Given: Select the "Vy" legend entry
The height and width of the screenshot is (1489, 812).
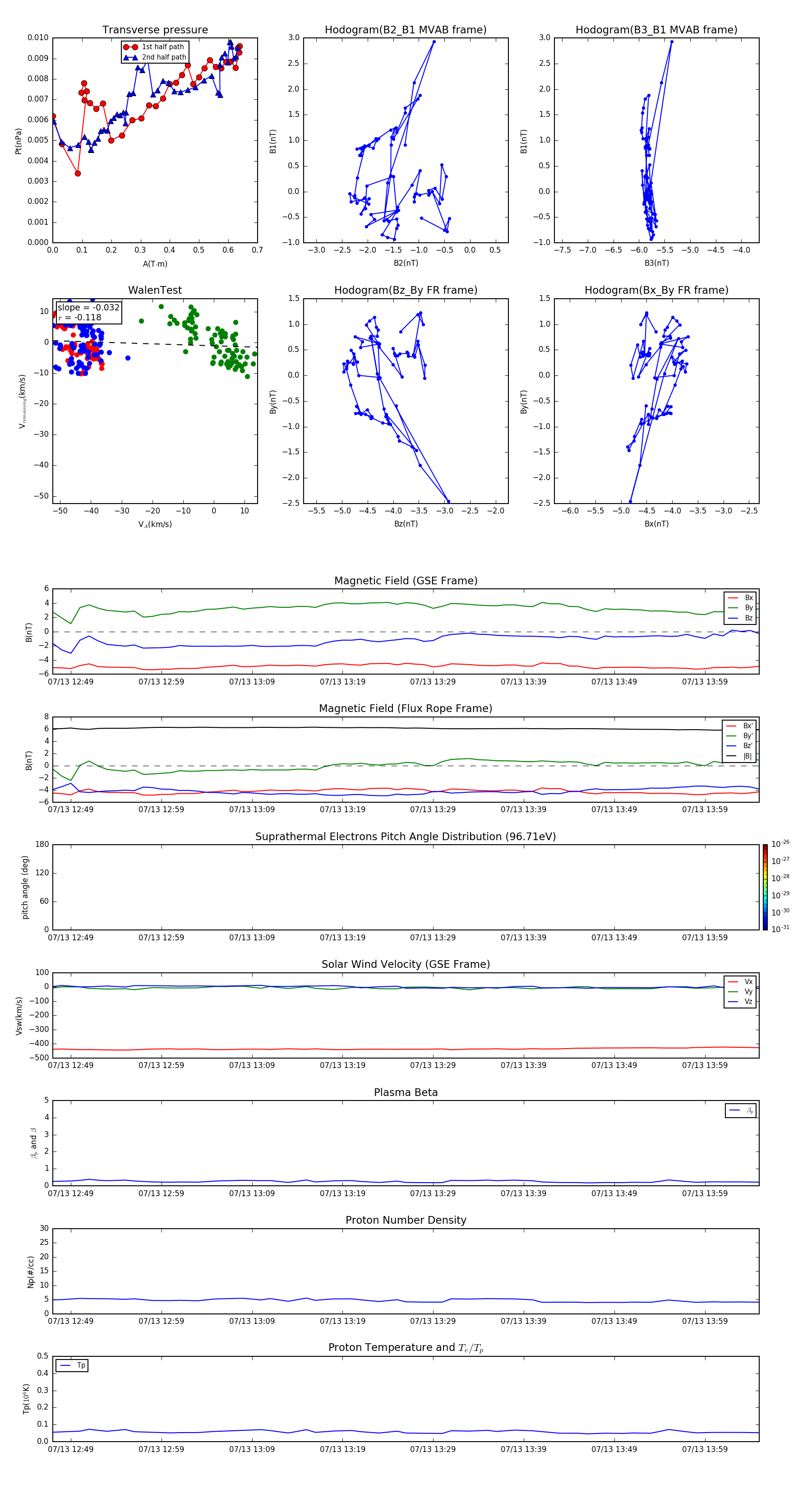Looking at the screenshot, I should (740, 991).
